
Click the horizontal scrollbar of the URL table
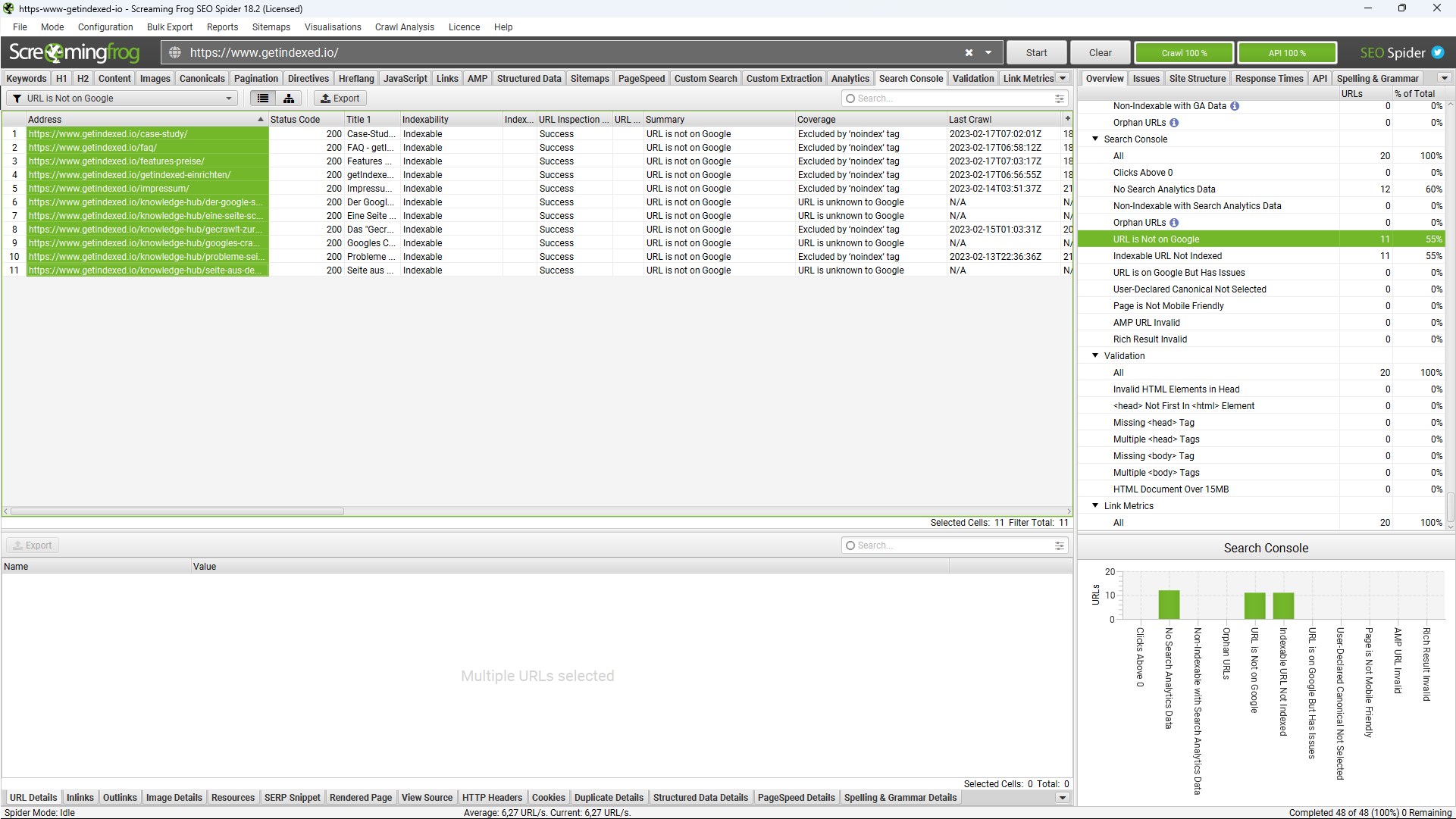[x=177, y=511]
